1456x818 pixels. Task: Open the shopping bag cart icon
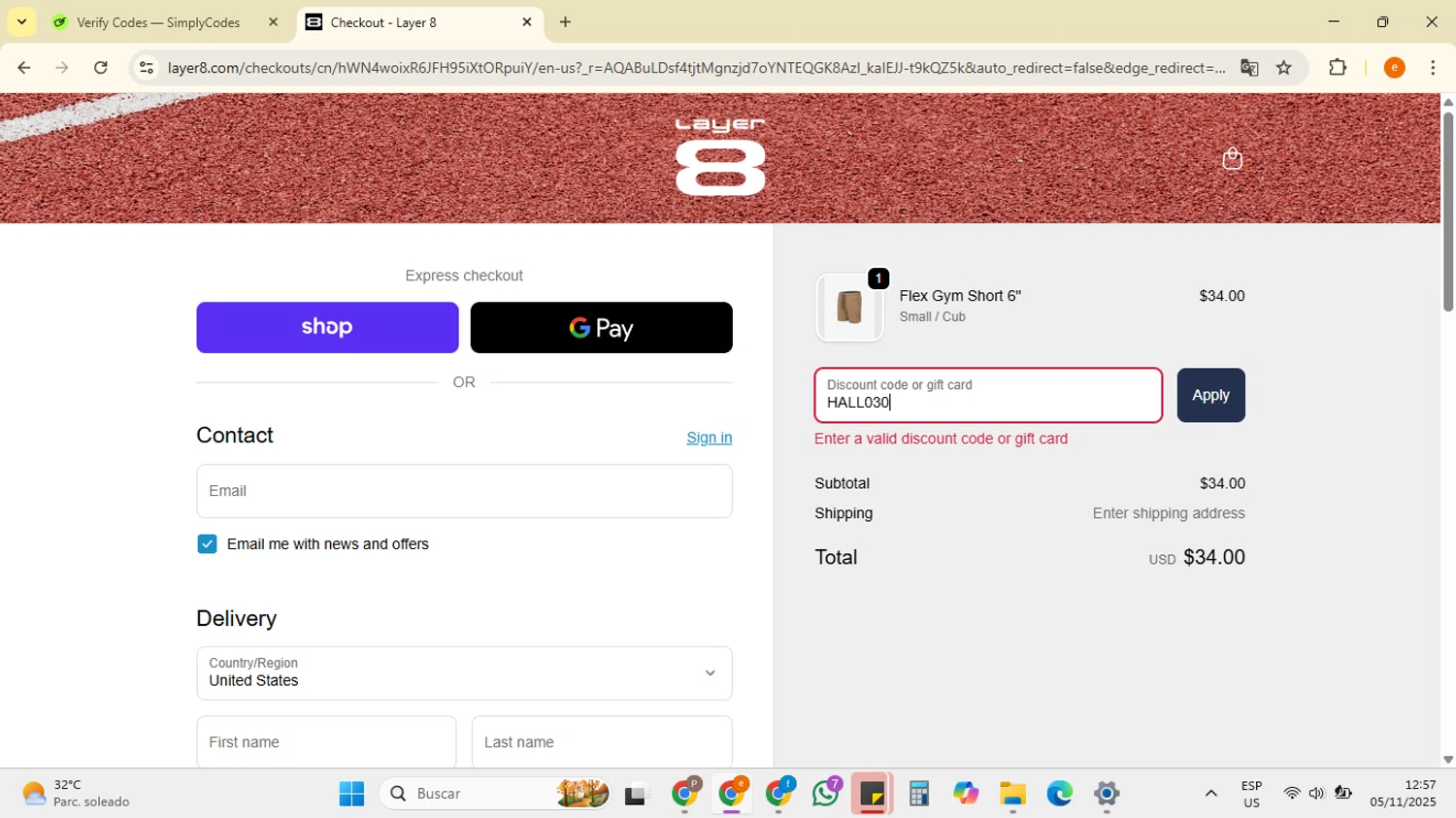click(1232, 158)
